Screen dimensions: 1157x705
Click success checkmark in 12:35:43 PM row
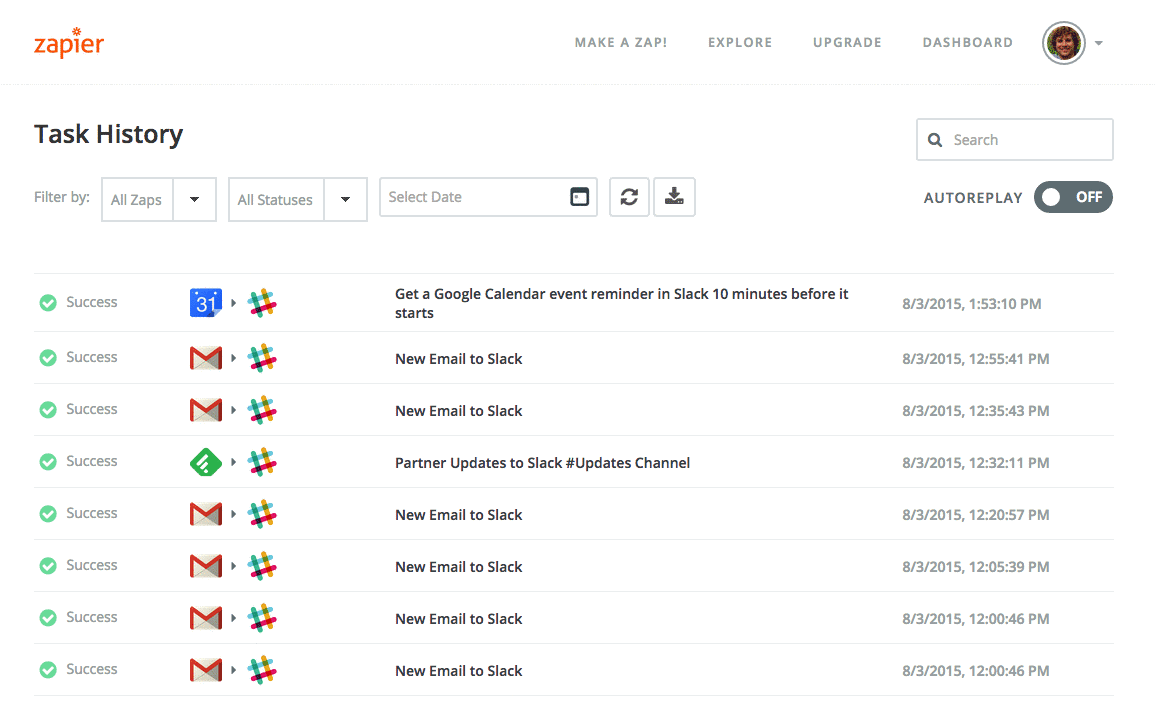pyautogui.click(x=48, y=410)
